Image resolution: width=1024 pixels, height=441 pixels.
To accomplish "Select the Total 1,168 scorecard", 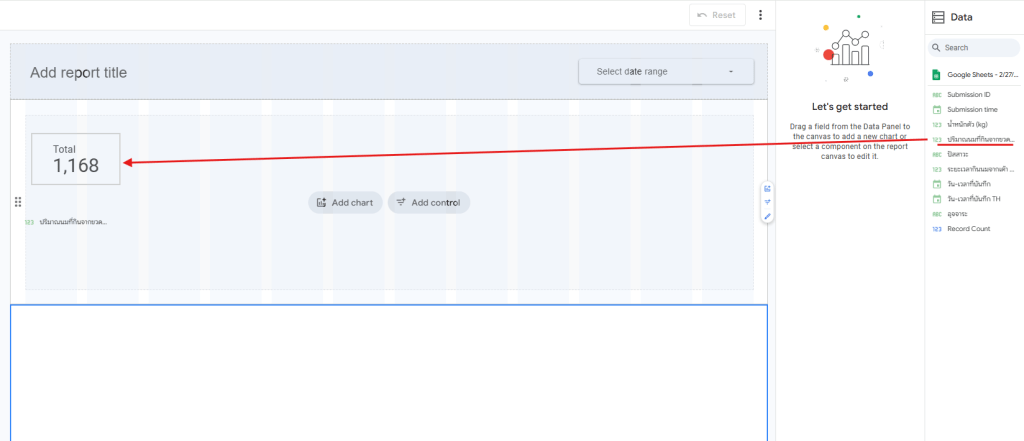I will pyautogui.click(x=76, y=159).
